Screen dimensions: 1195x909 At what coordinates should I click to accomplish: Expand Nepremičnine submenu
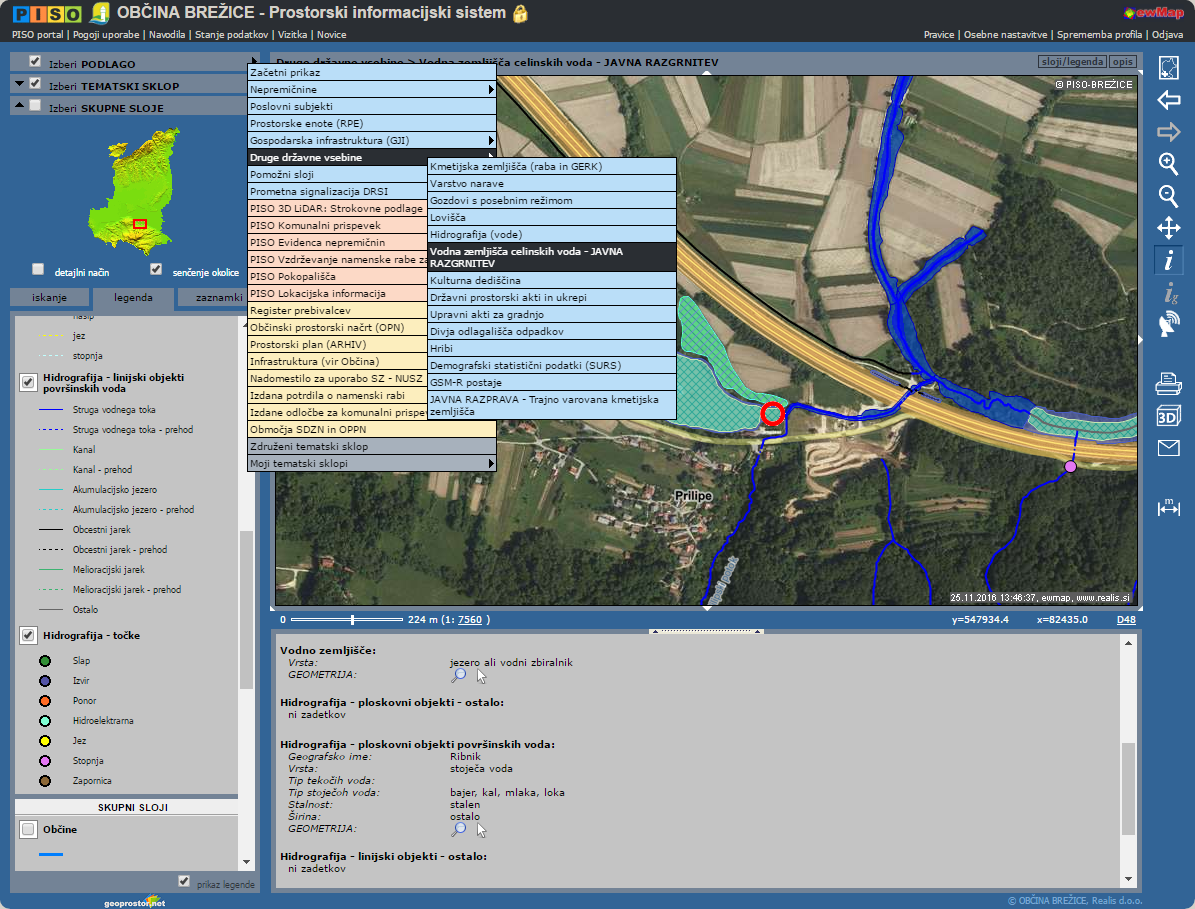coord(371,90)
